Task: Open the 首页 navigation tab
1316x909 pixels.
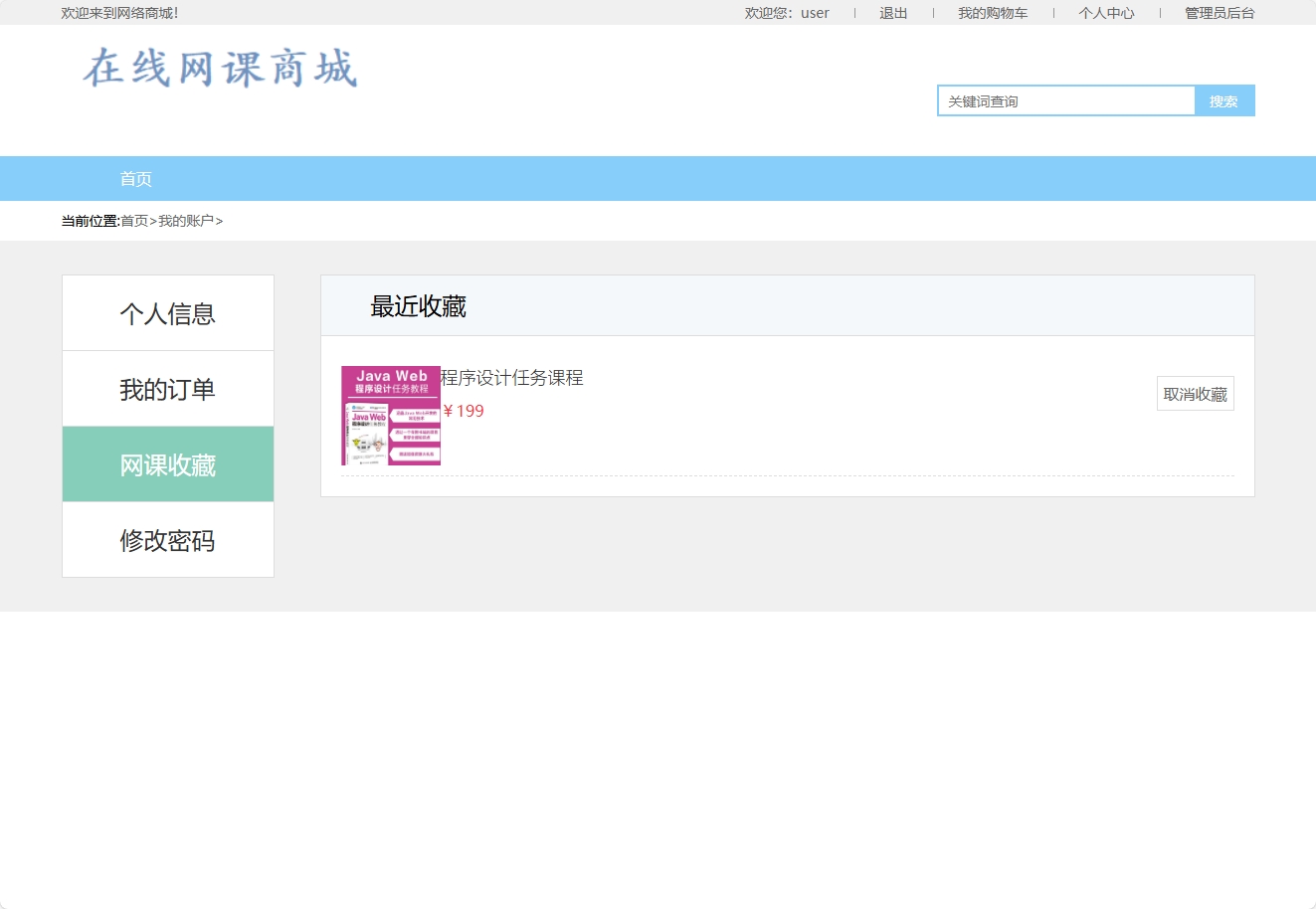Action: click(136, 178)
